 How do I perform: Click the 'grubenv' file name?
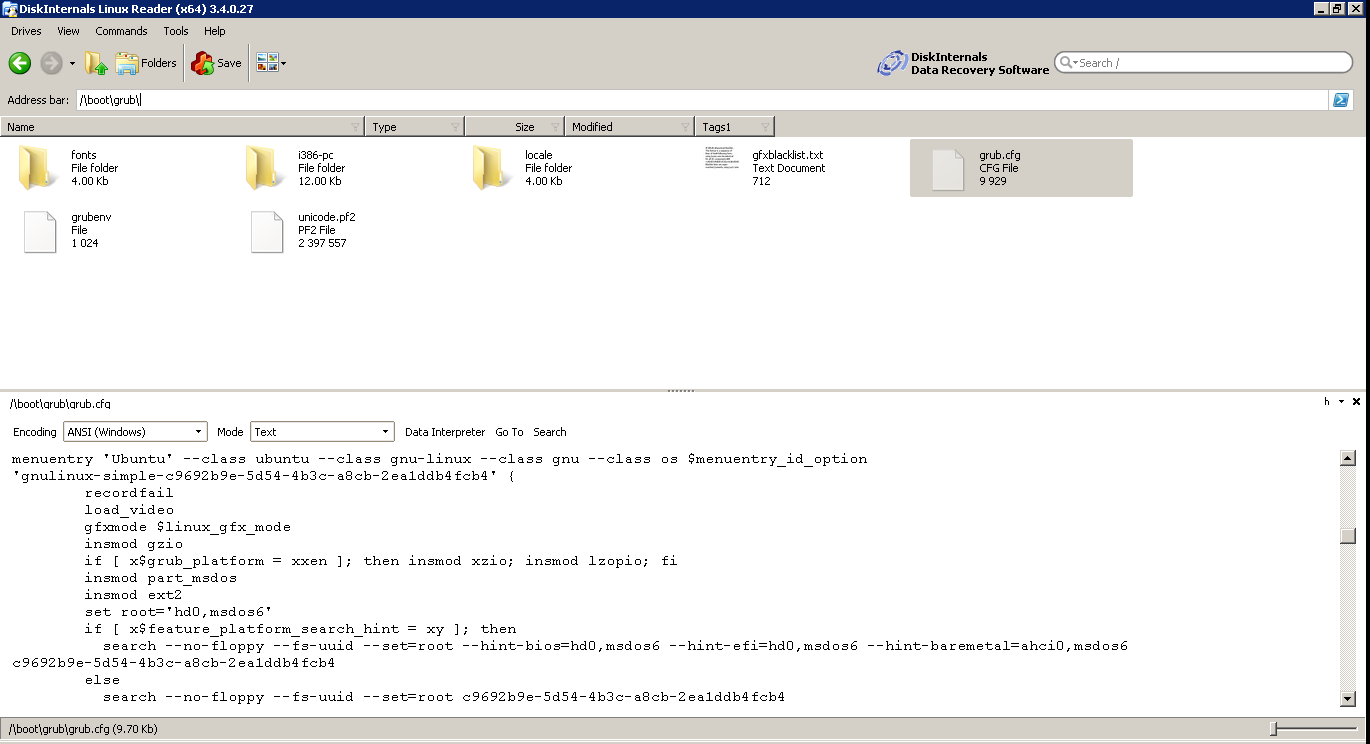[91, 217]
